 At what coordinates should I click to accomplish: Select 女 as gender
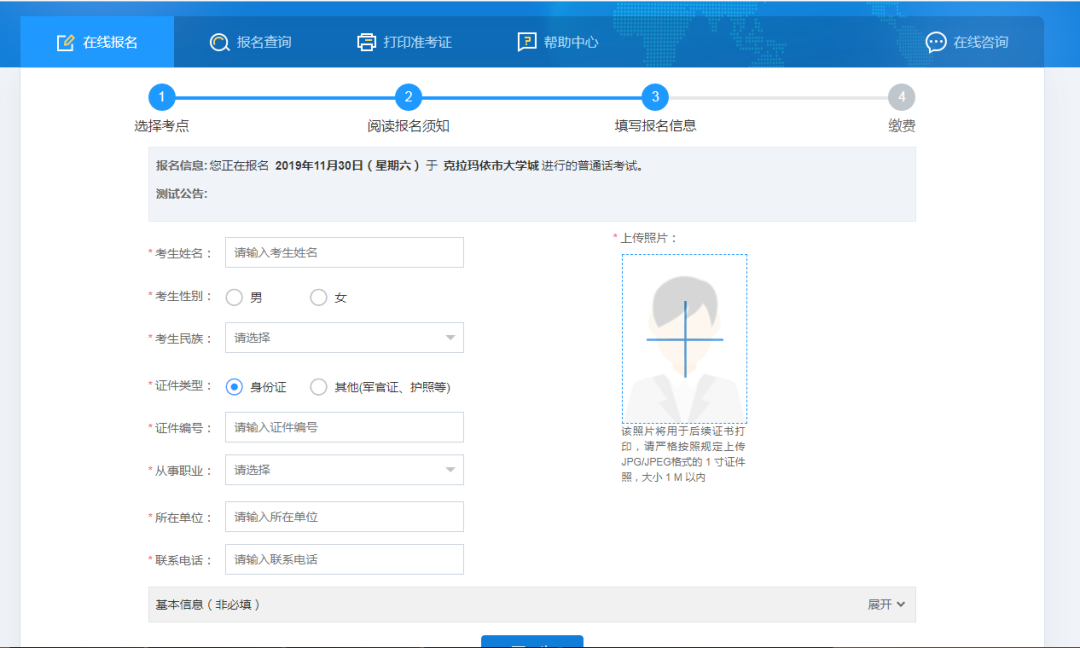coord(319,297)
